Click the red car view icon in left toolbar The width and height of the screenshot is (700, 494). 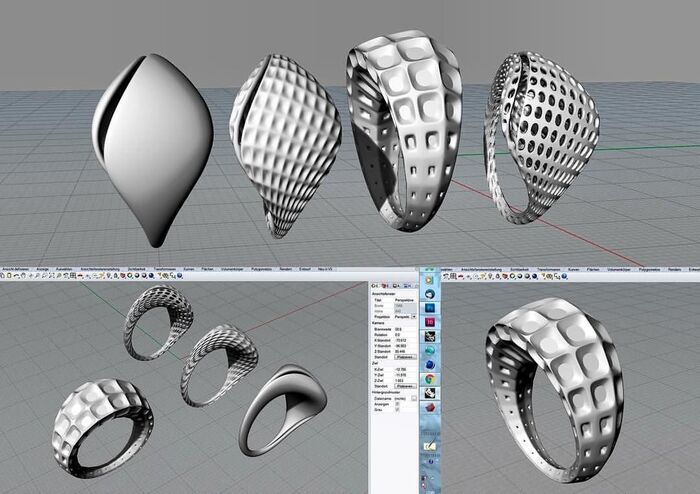80,276
